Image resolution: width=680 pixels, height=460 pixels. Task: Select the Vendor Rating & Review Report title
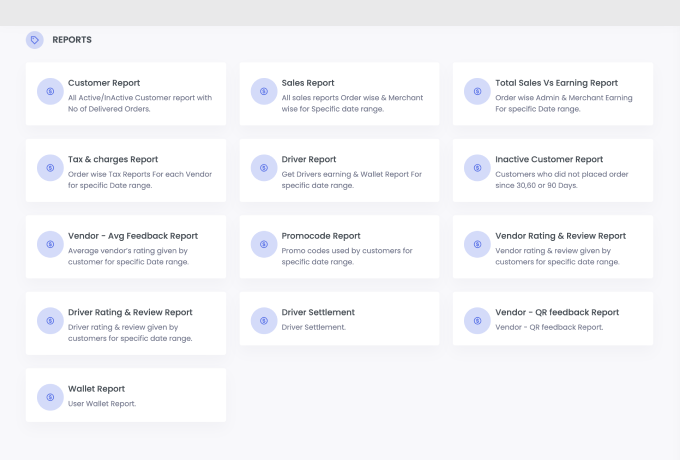[560, 236]
